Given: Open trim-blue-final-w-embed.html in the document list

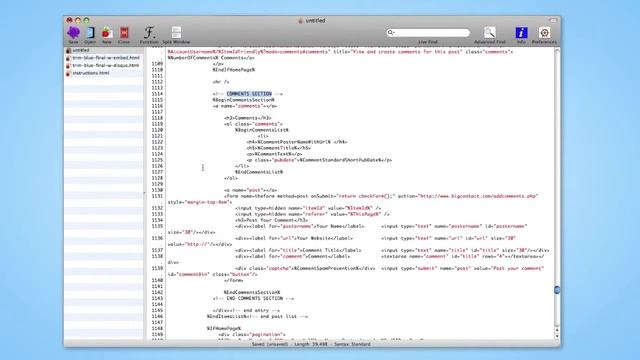Looking at the screenshot, I should click(x=106, y=58).
